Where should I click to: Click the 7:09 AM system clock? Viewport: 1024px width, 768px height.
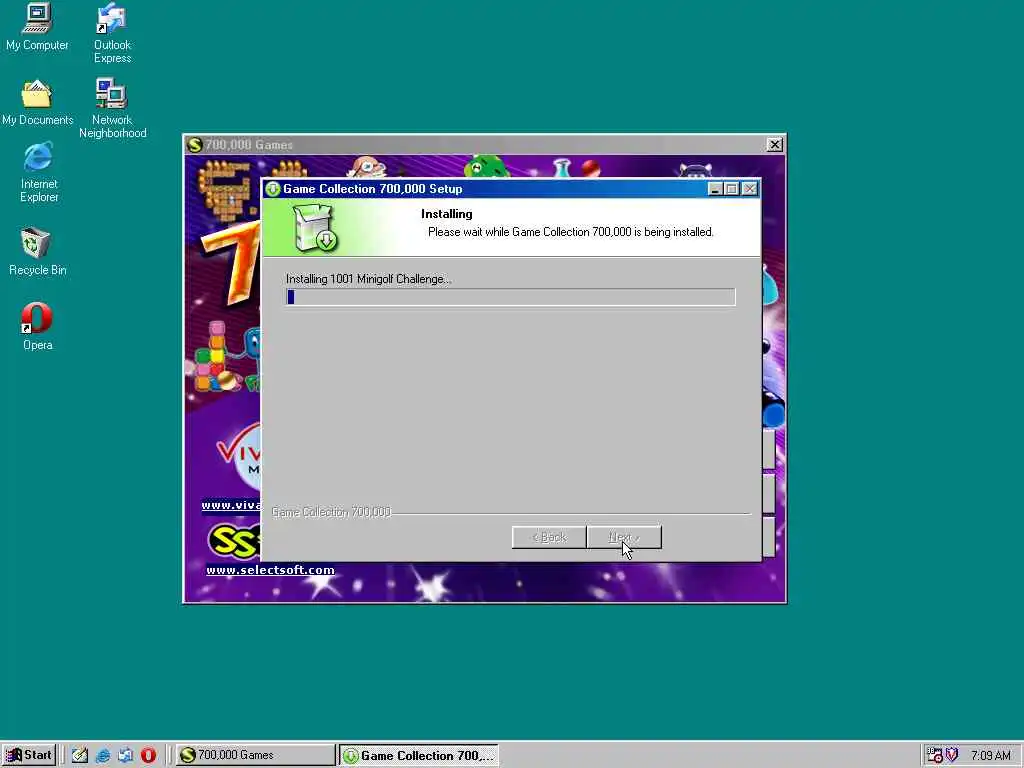point(990,756)
